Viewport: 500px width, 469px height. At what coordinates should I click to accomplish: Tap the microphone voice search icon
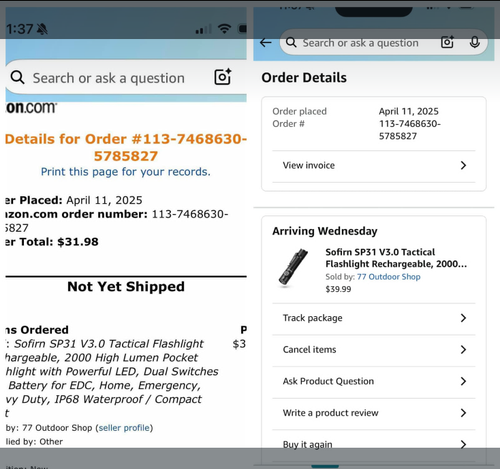(x=475, y=43)
